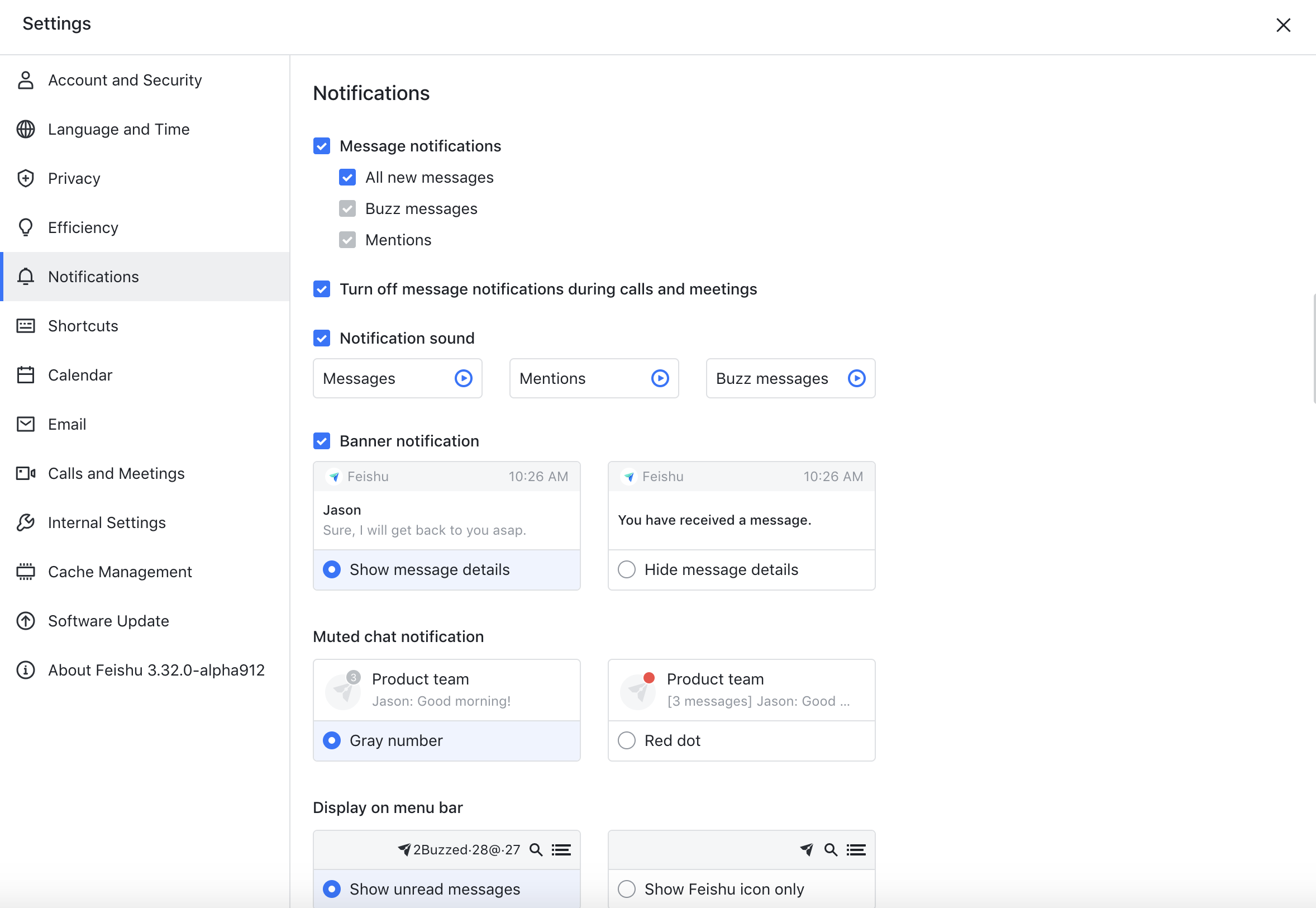Play the Mentions notification sound
1316x908 pixels.
[660, 378]
